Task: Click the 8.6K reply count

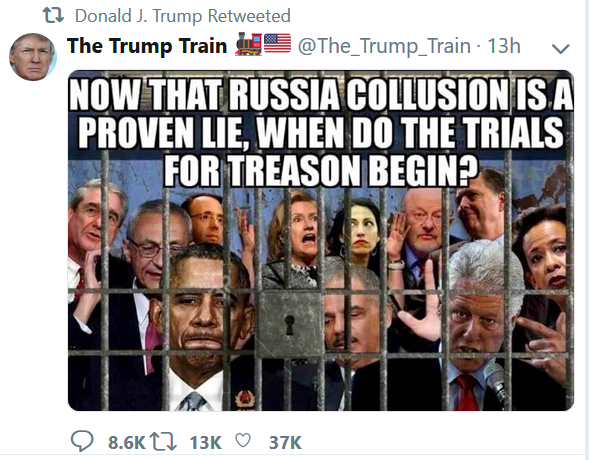Action: pos(127,443)
